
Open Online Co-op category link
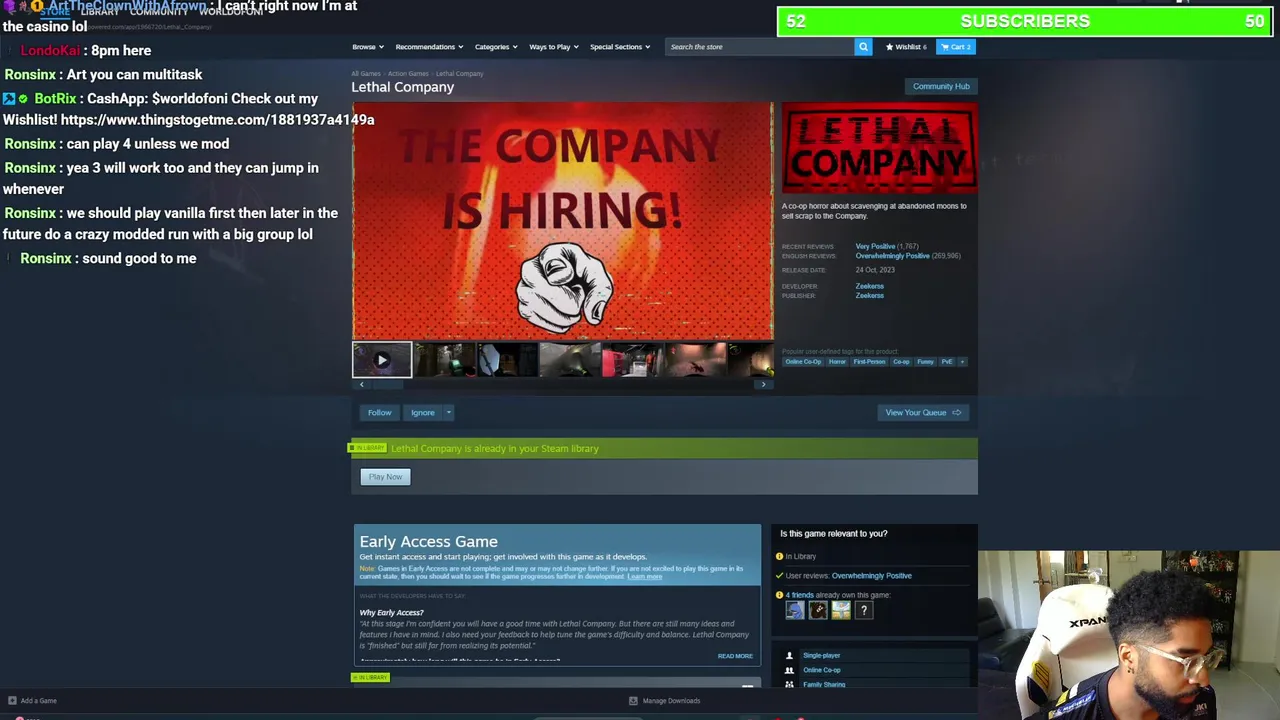(x=821, y=670)
